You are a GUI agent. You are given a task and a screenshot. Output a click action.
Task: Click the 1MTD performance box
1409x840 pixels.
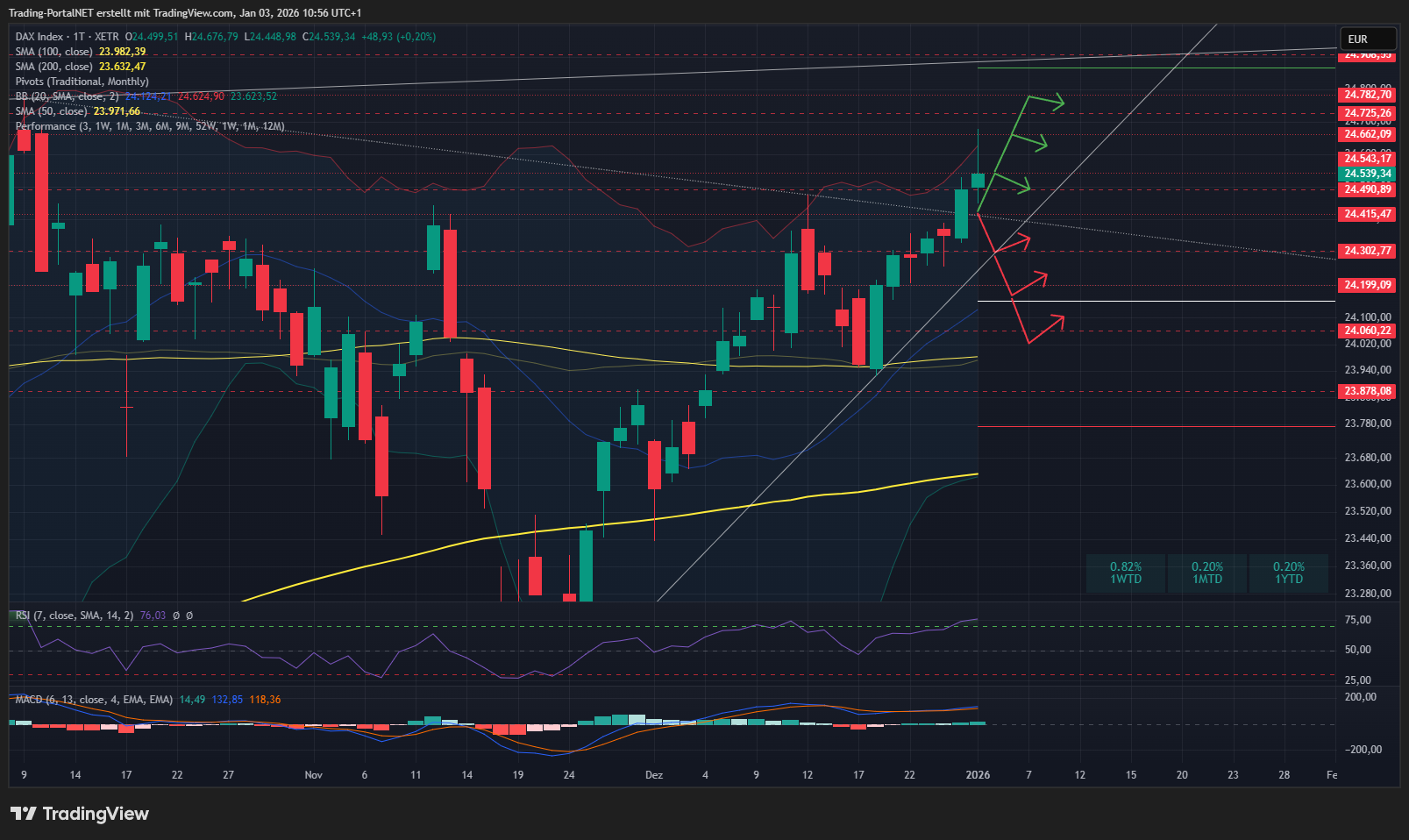(1207, 573)
